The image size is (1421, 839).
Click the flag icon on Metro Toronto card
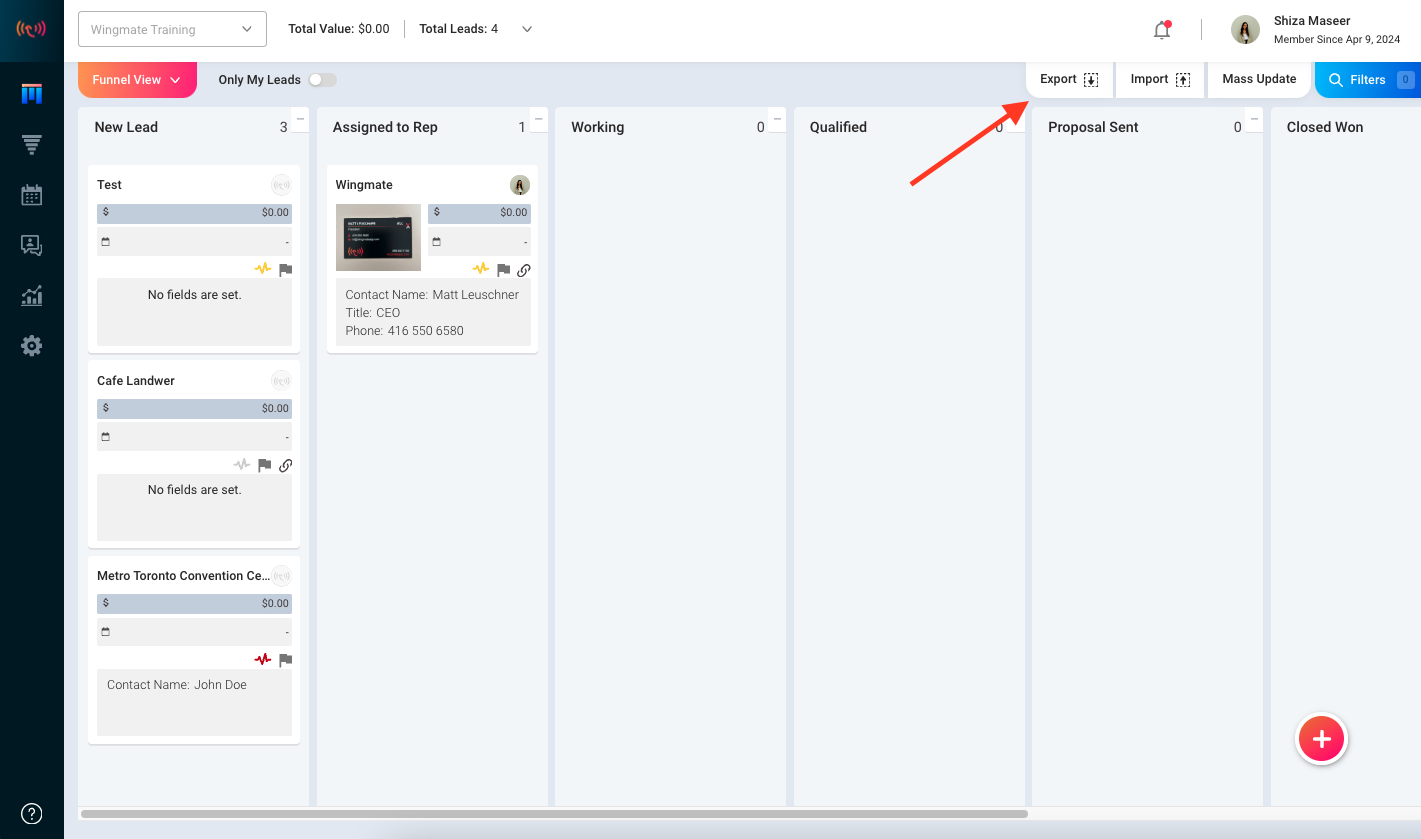click(x=285, y=660)
